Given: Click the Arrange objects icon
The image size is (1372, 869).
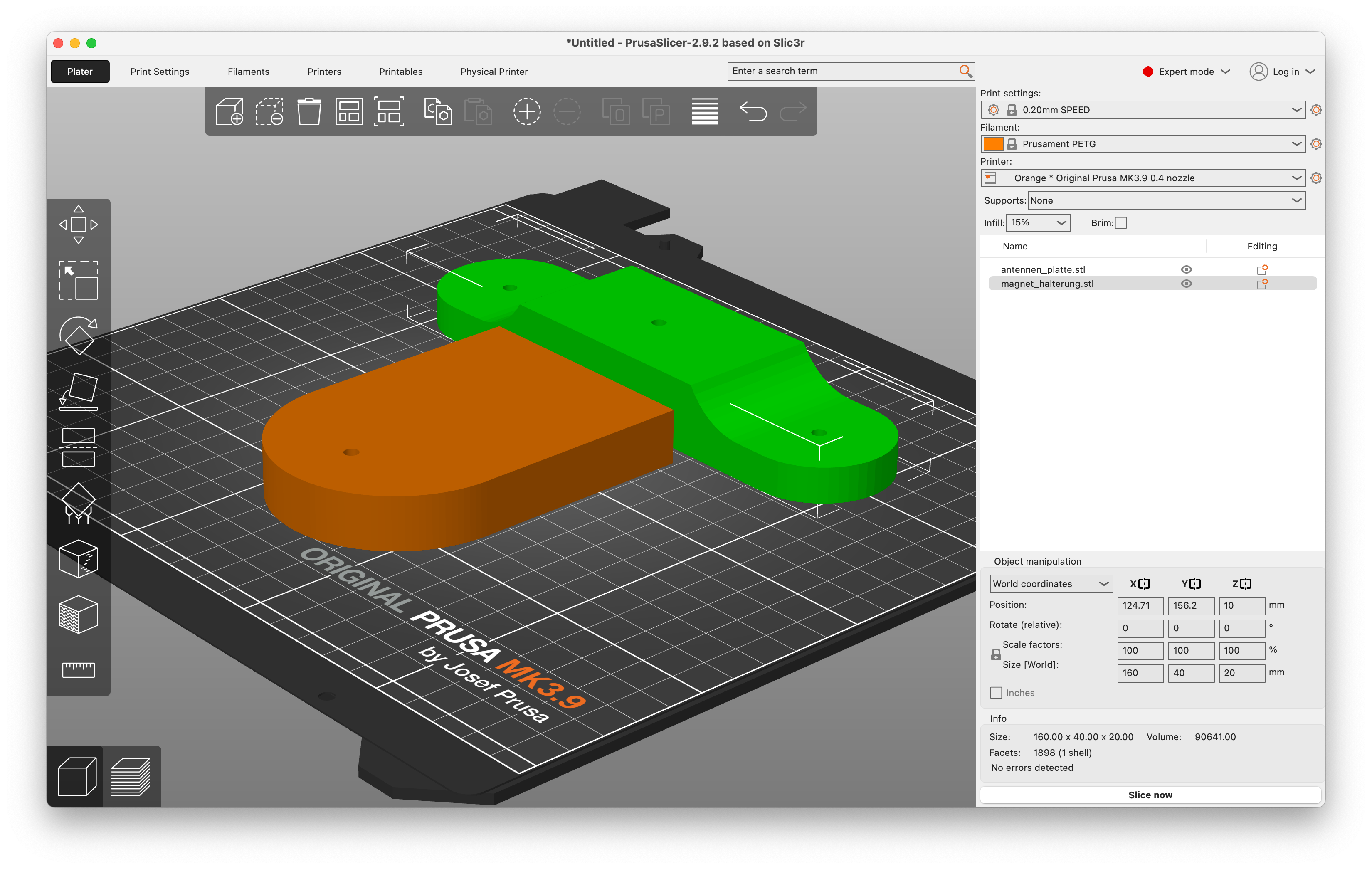Looking at the screenshot, I should [349, 111].
